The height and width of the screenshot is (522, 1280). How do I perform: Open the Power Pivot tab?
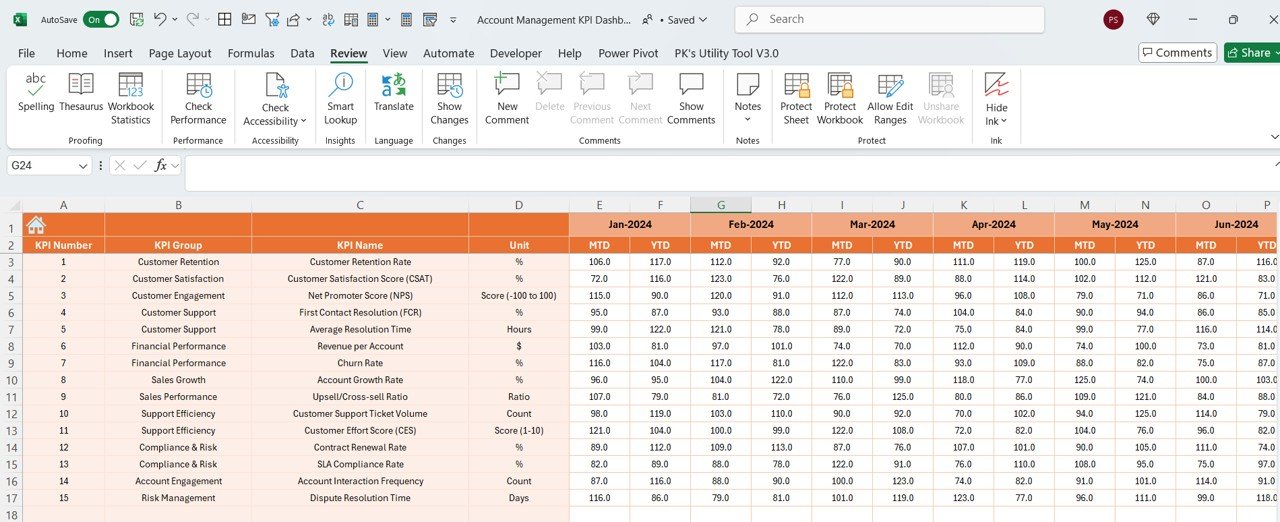(x=629, y=53)
